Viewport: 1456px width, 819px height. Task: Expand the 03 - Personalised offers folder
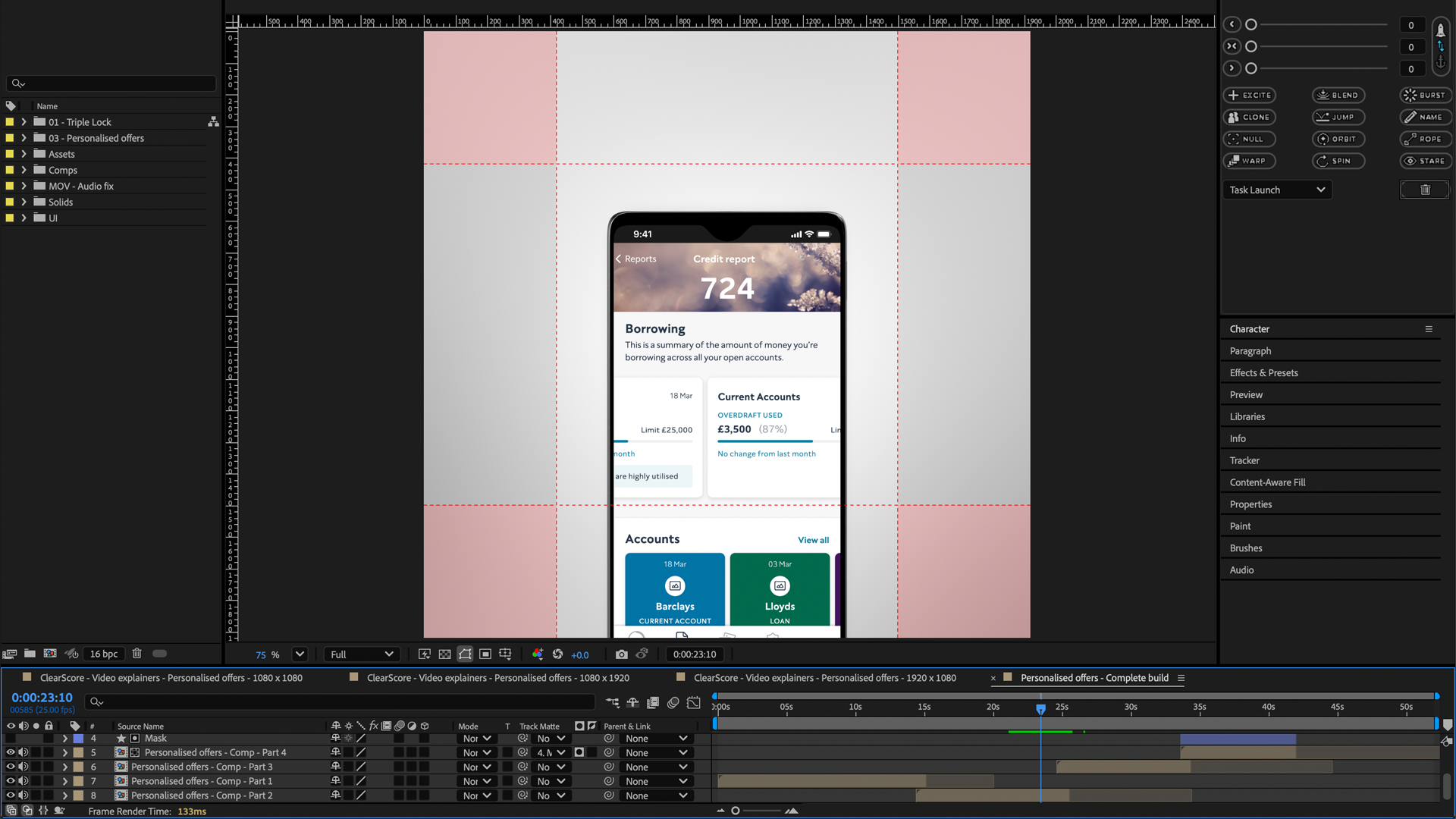tap(24, 138)
